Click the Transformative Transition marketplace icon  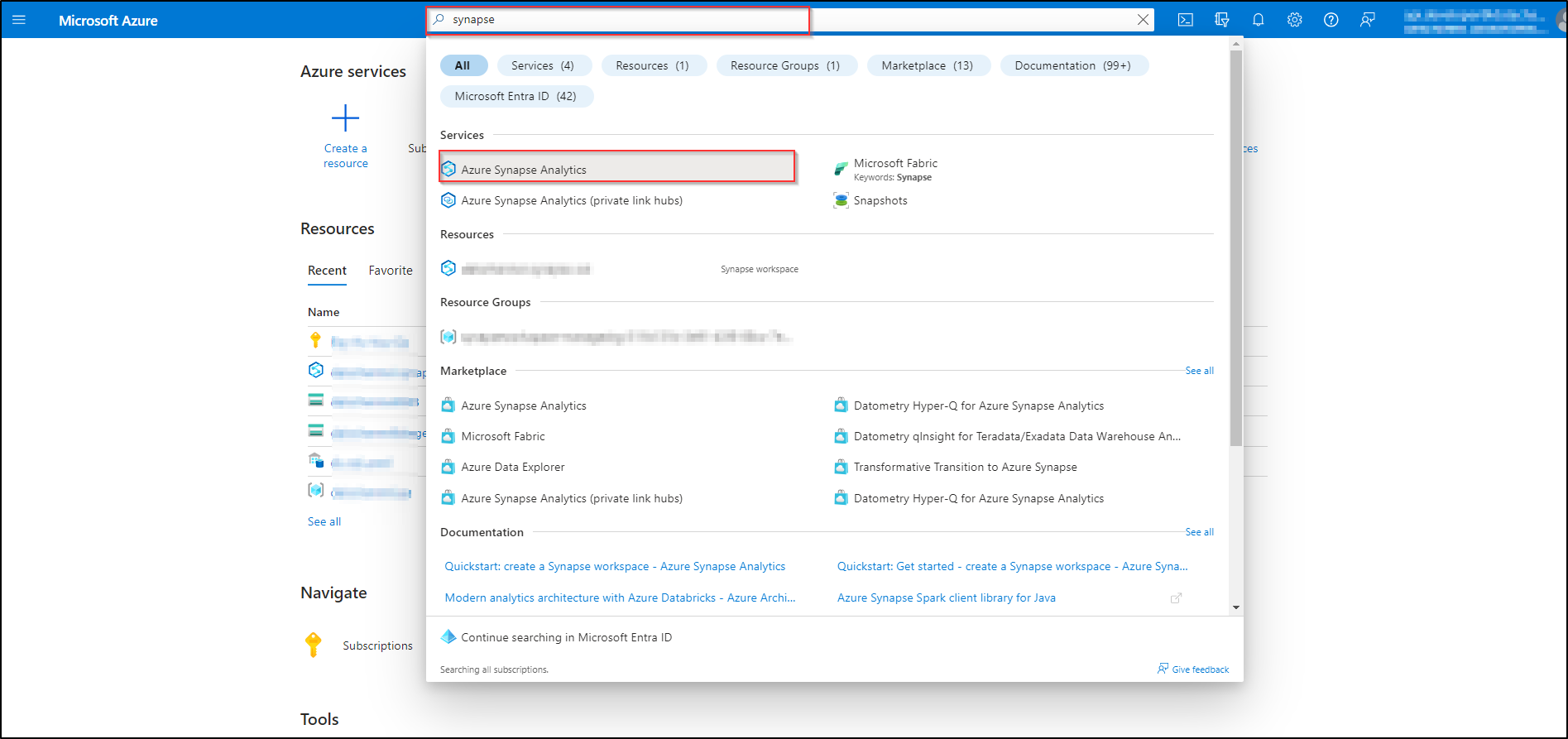coord(842,467)
